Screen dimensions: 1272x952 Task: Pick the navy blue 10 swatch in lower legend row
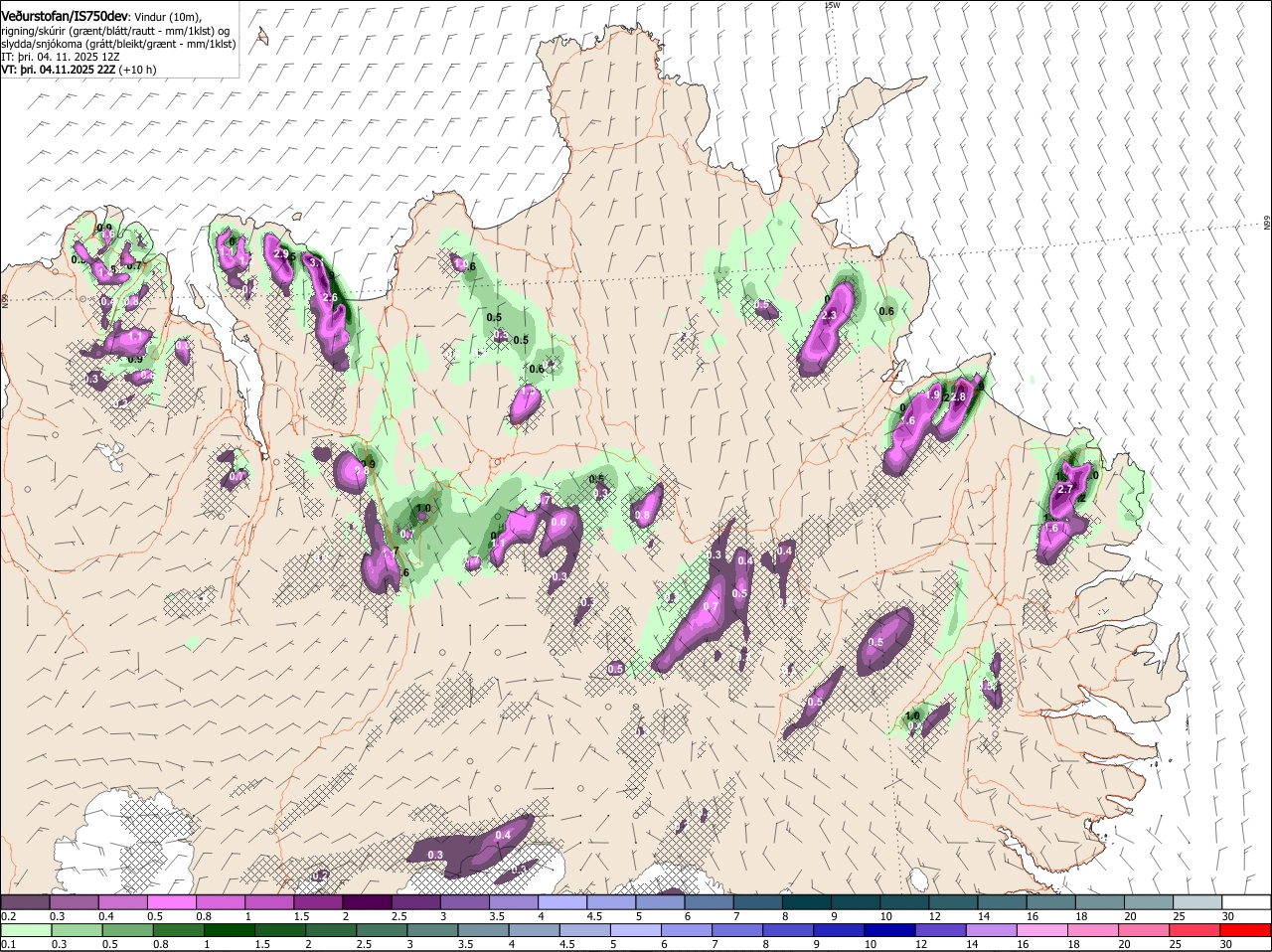[890, 930]
